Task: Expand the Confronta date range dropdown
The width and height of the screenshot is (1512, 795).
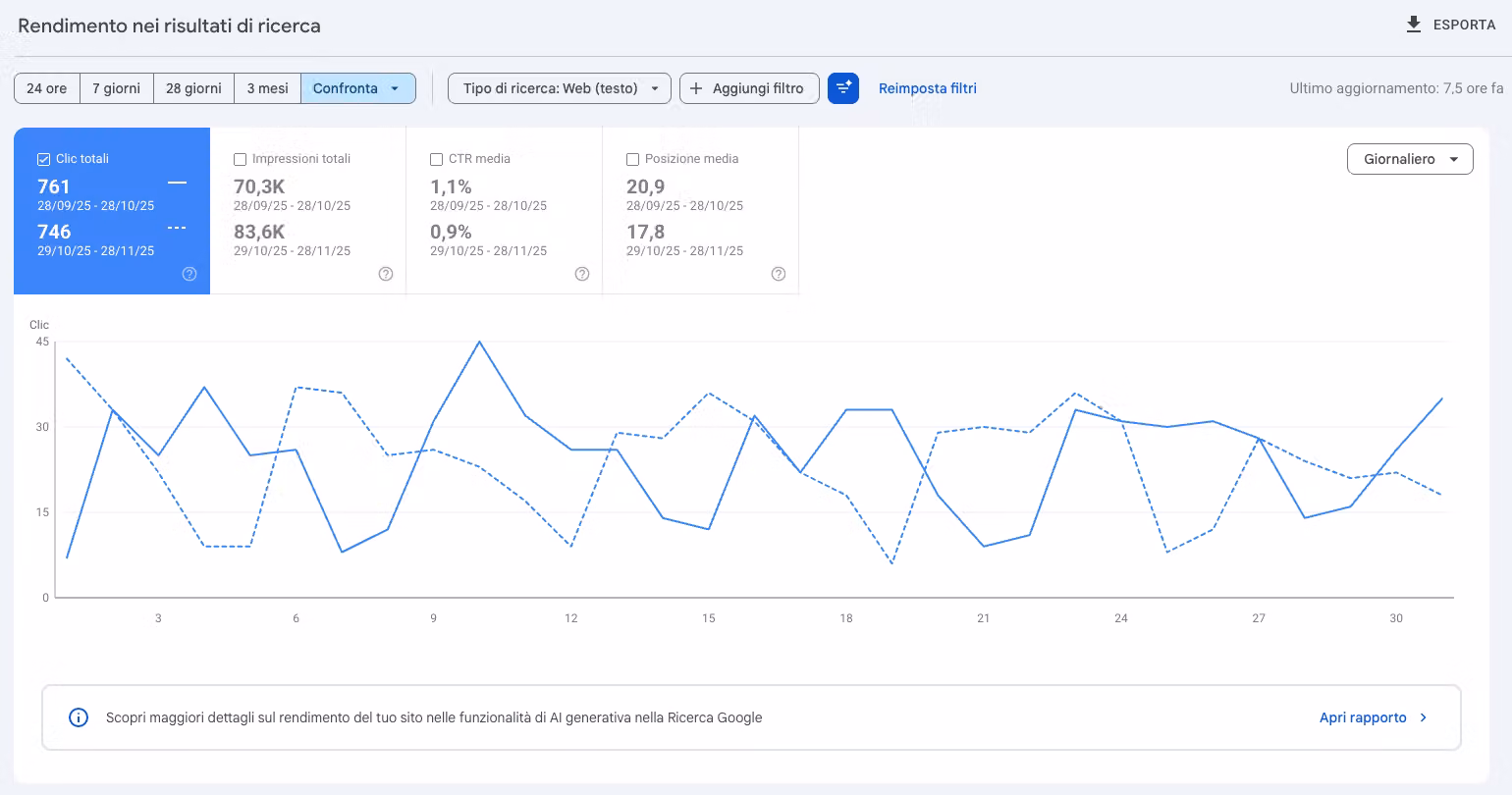Action: click(358, 88)
